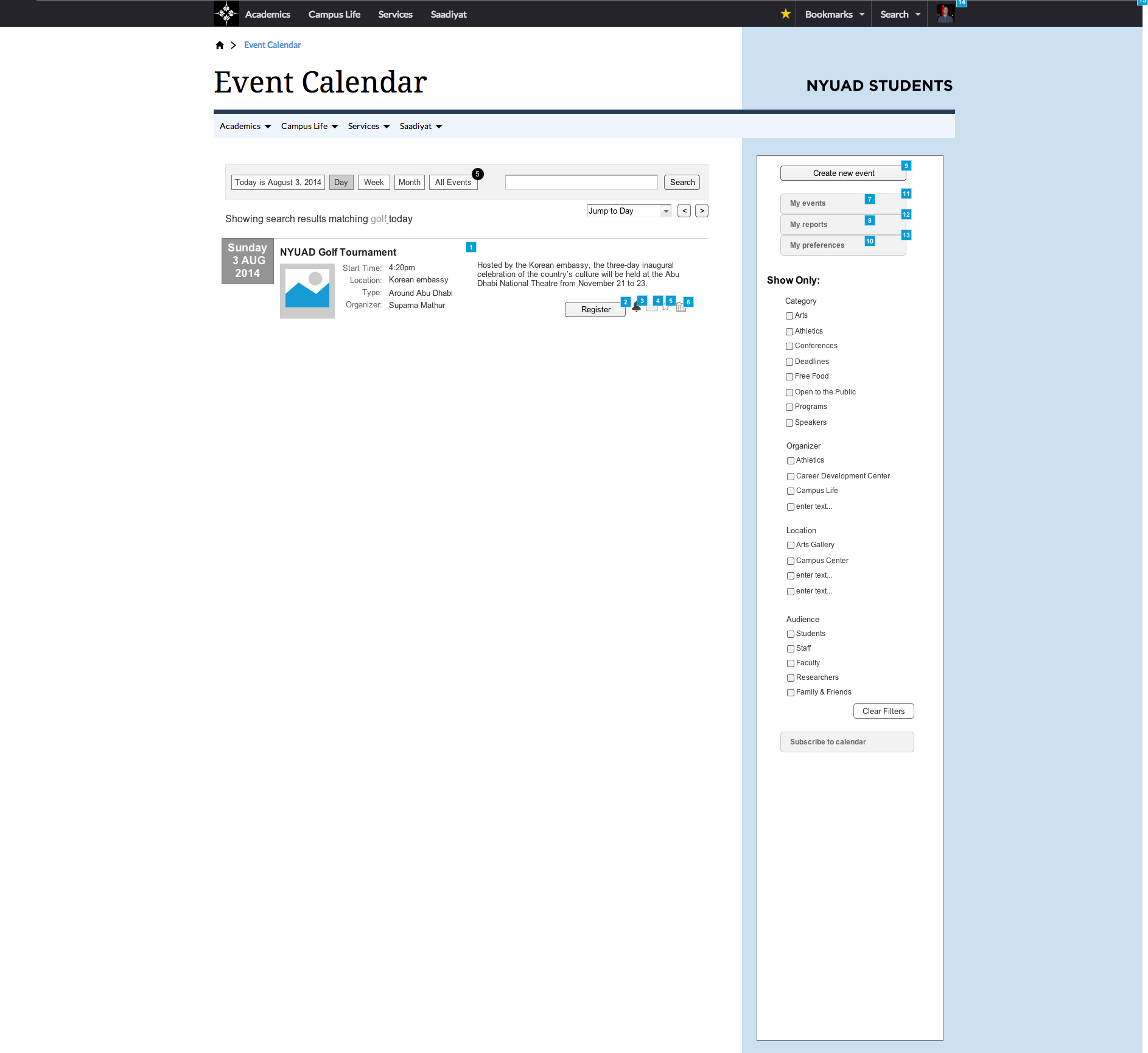Enable the Campus Center location filter

(791, 561)
